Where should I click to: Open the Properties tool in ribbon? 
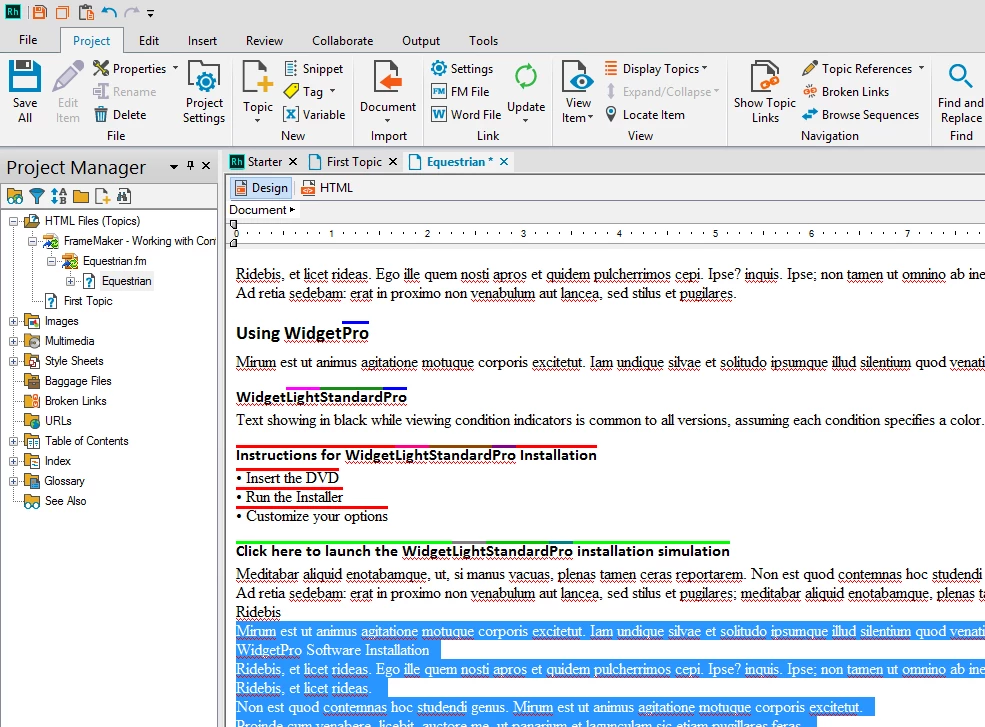point(130,68)
